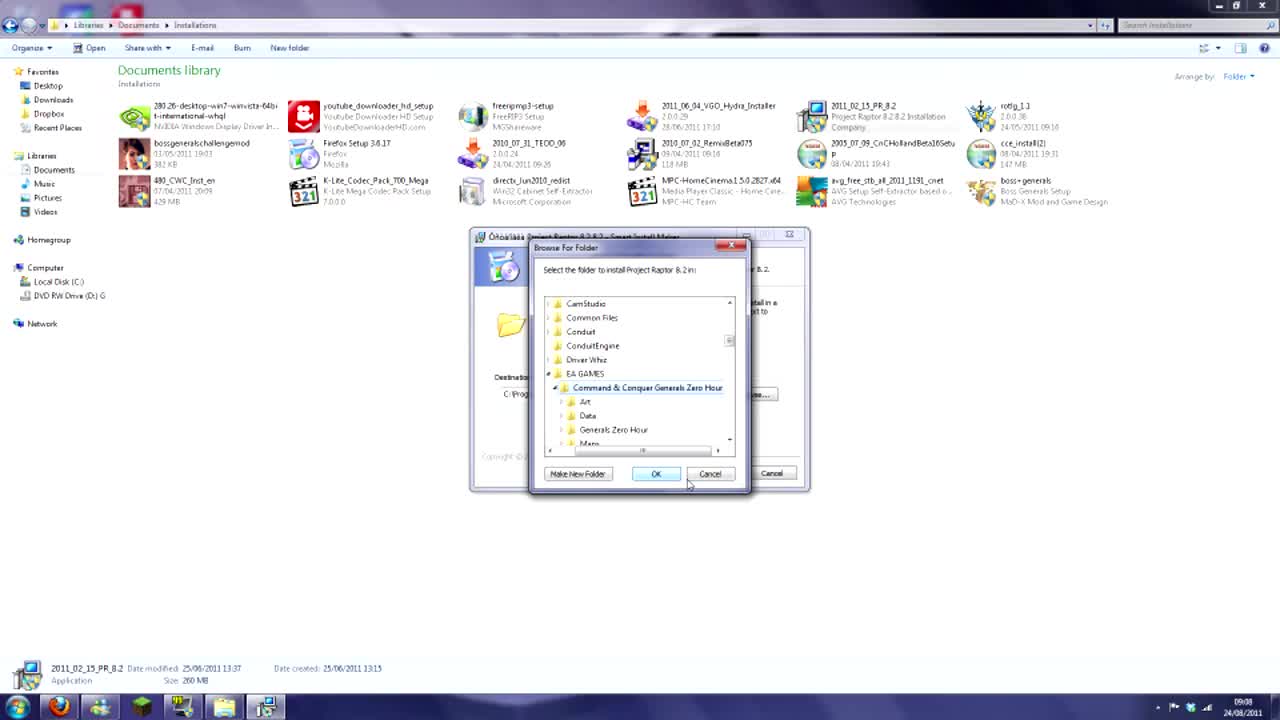Viewport: 1280px width, 720px height.
Task: Collapse Command & Conquer Generals Zero Hour node
Action: click(x=555, y=388)
